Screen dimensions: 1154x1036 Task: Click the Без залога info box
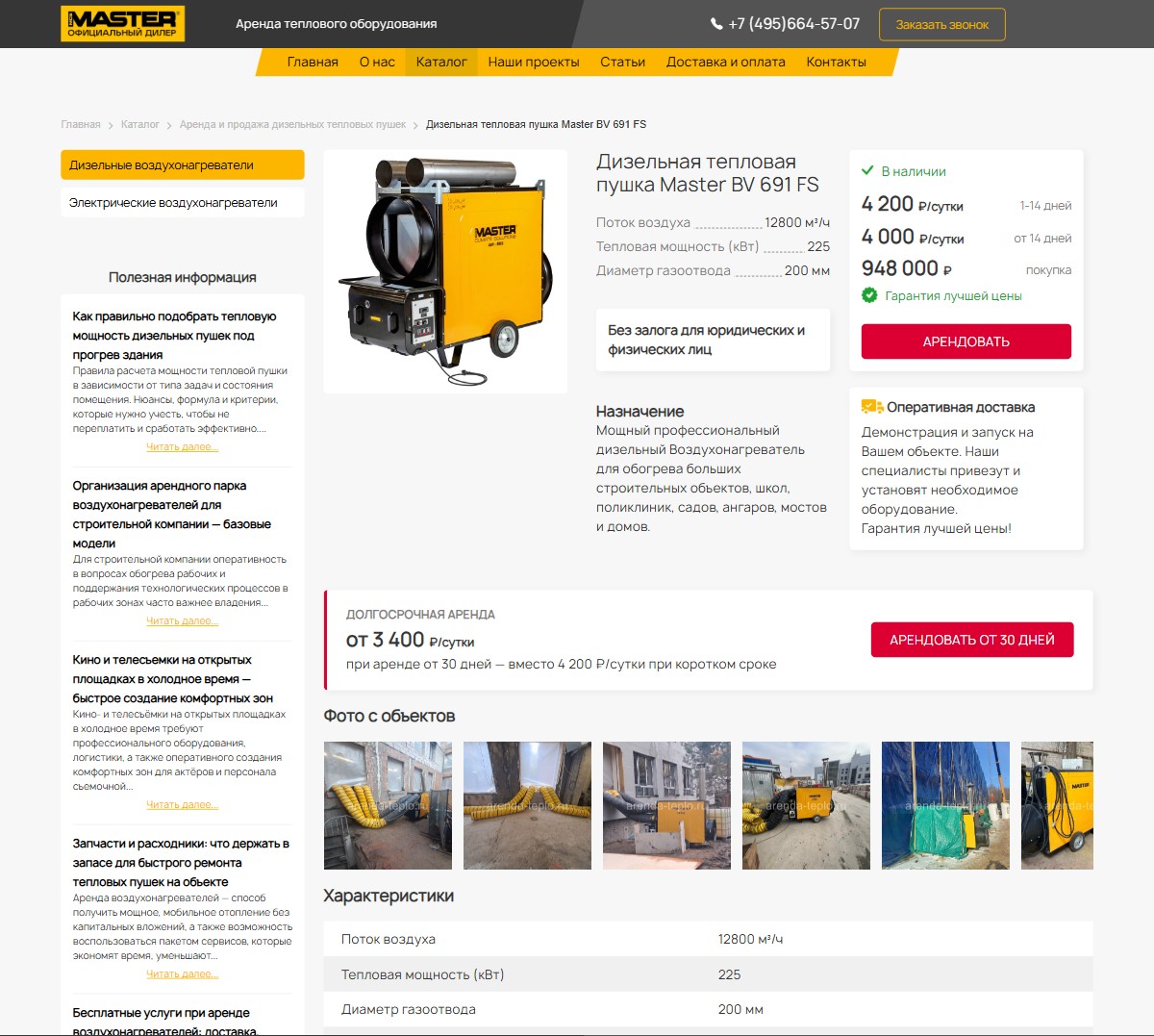[x=713, y=340]
